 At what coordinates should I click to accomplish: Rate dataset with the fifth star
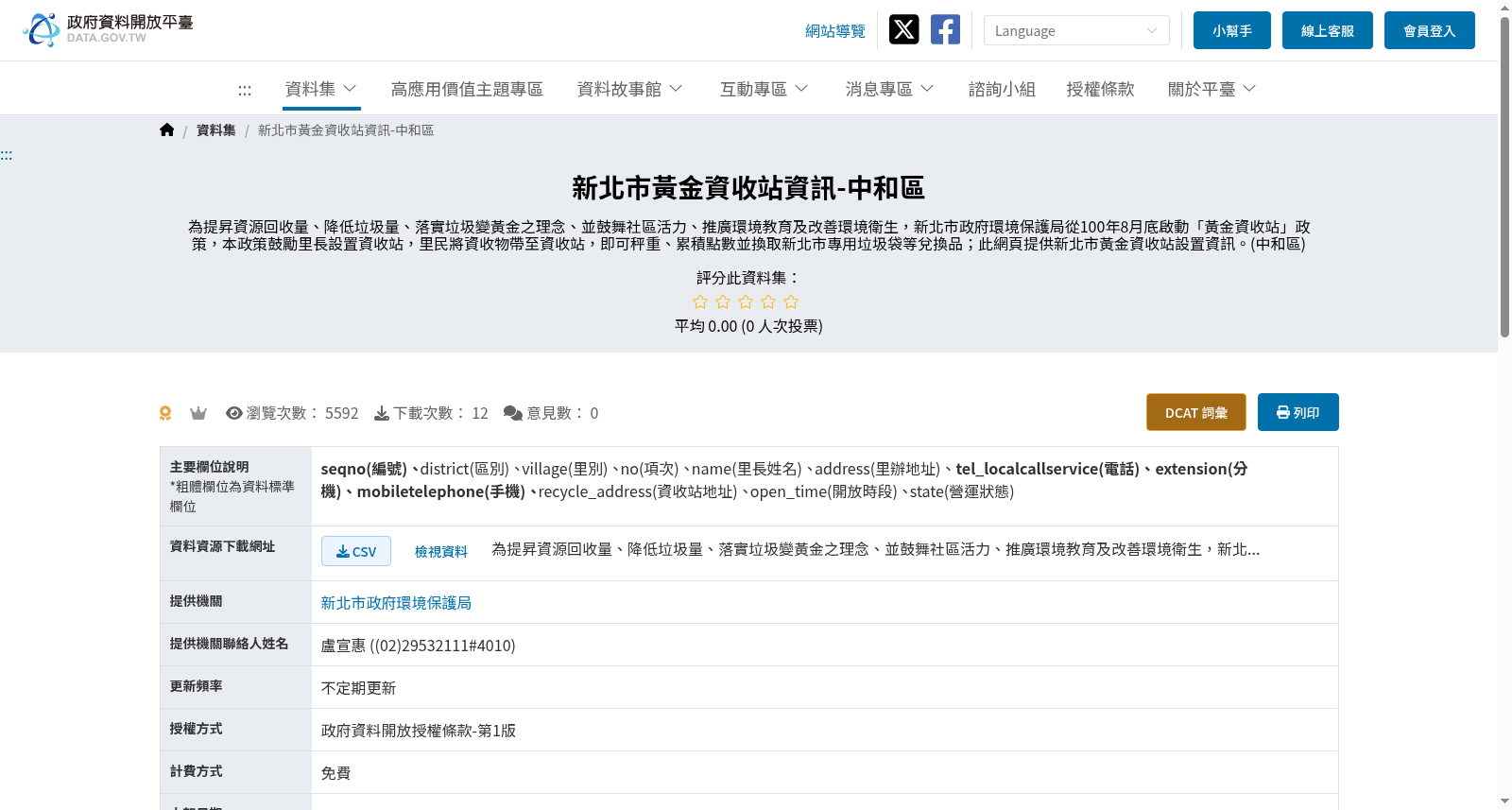pyautogui.click(x=791, y=302)
